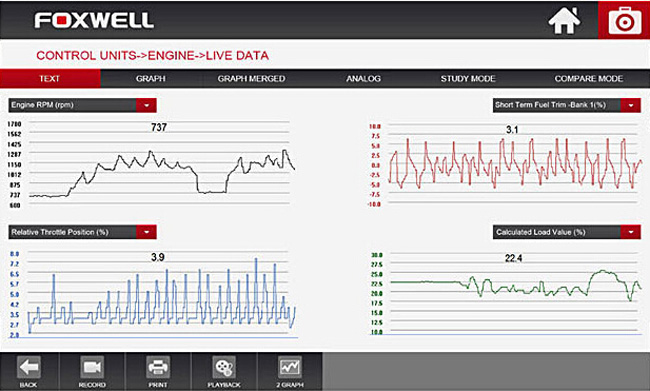The image size is (650, 391).
Task: Expand the Engine RPM parameter dropdown
Action: click(146, 105)
